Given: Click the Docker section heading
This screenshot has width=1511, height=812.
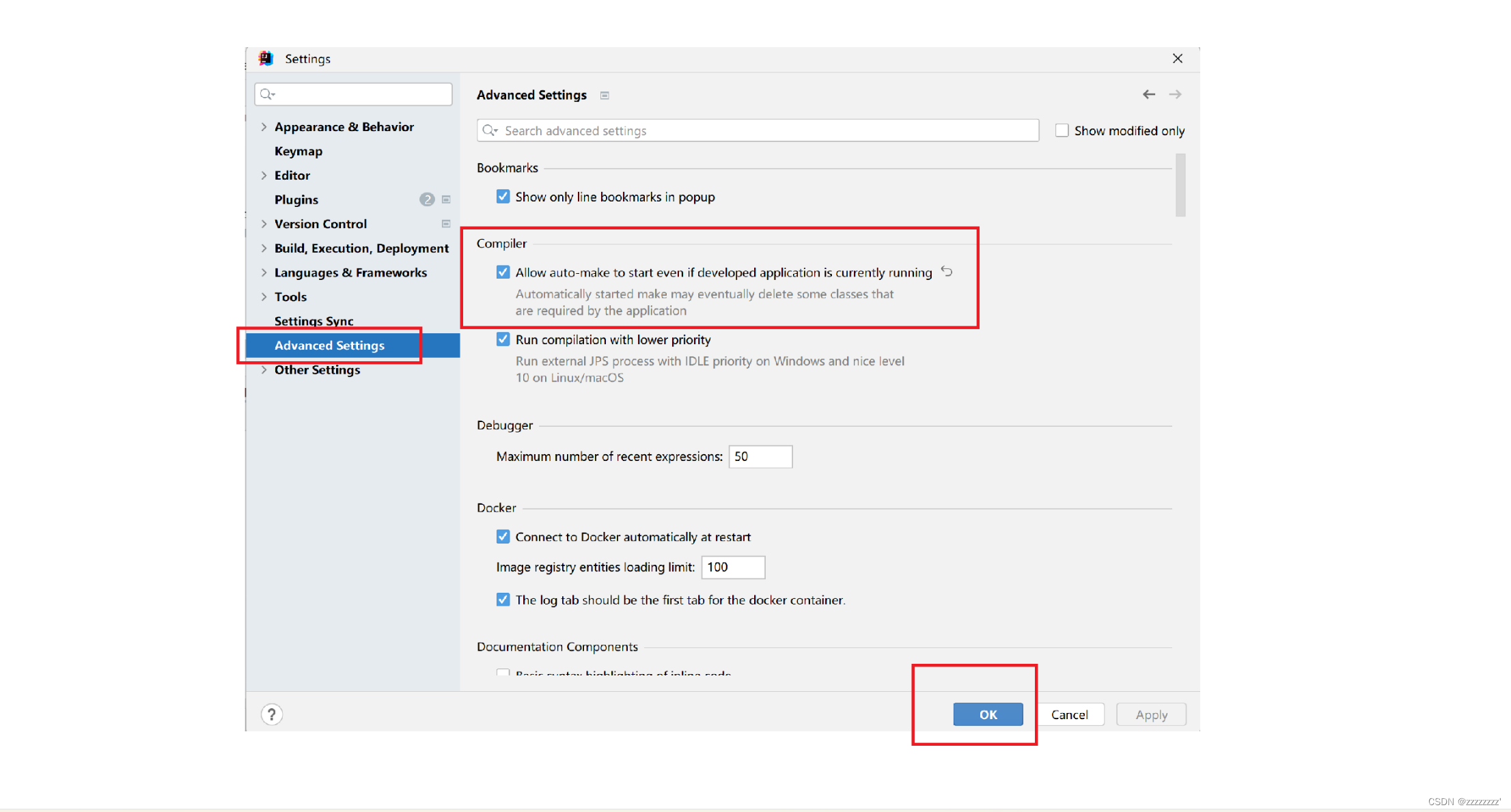Looking at the screenshot, I should pos(497,508).
